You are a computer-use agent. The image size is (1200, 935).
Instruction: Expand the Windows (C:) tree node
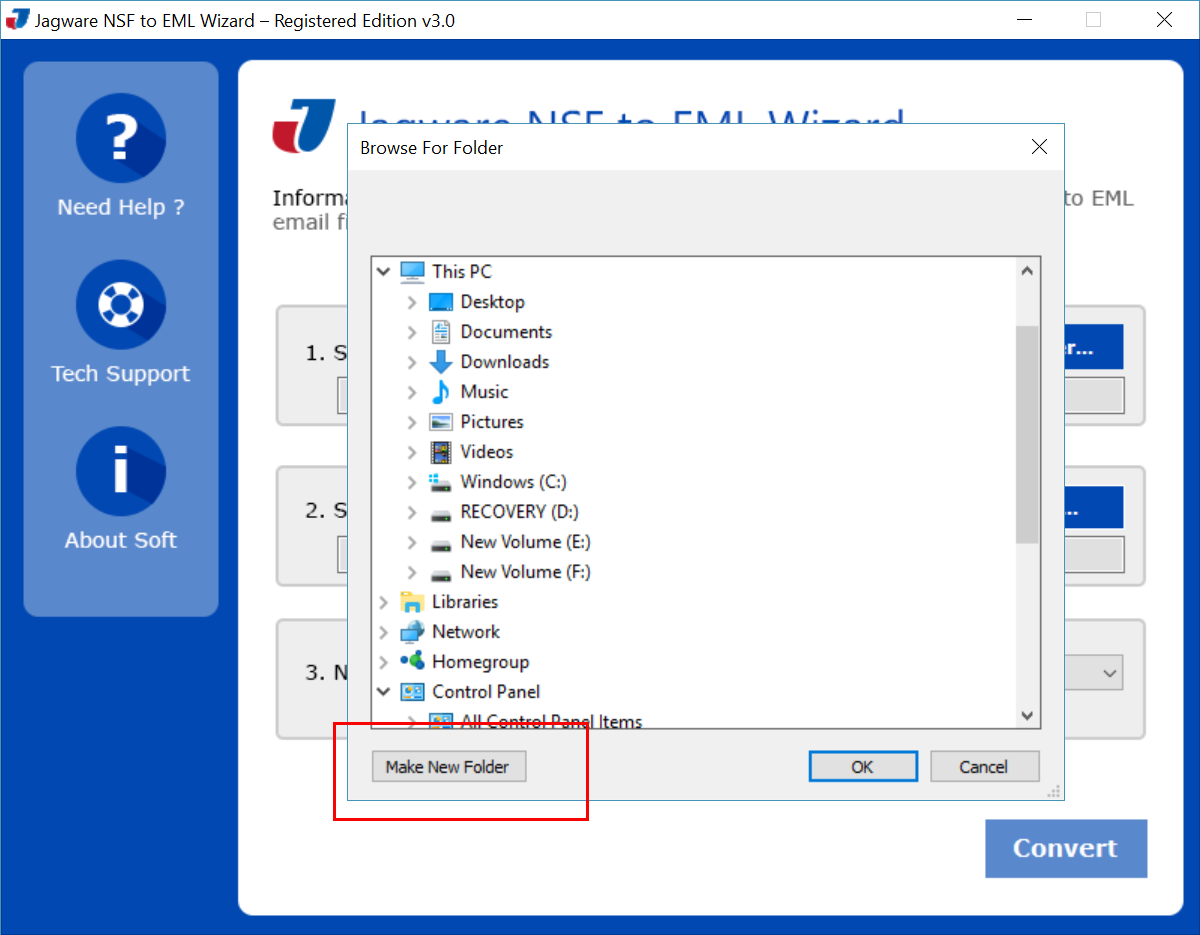[412, 482]
